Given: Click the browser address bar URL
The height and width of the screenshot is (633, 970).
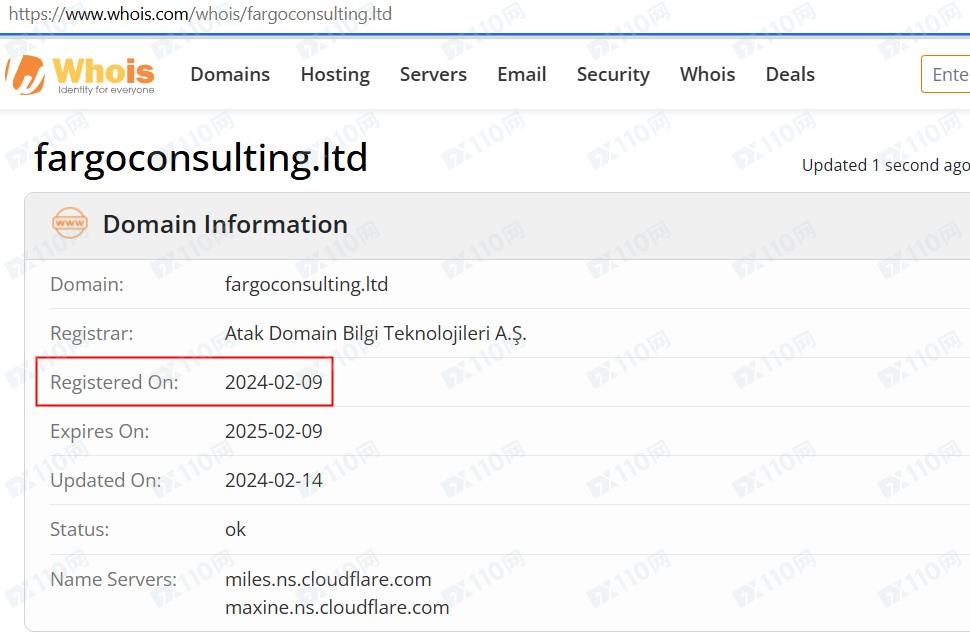Looking at the screenshot, I should coord(200,14).
